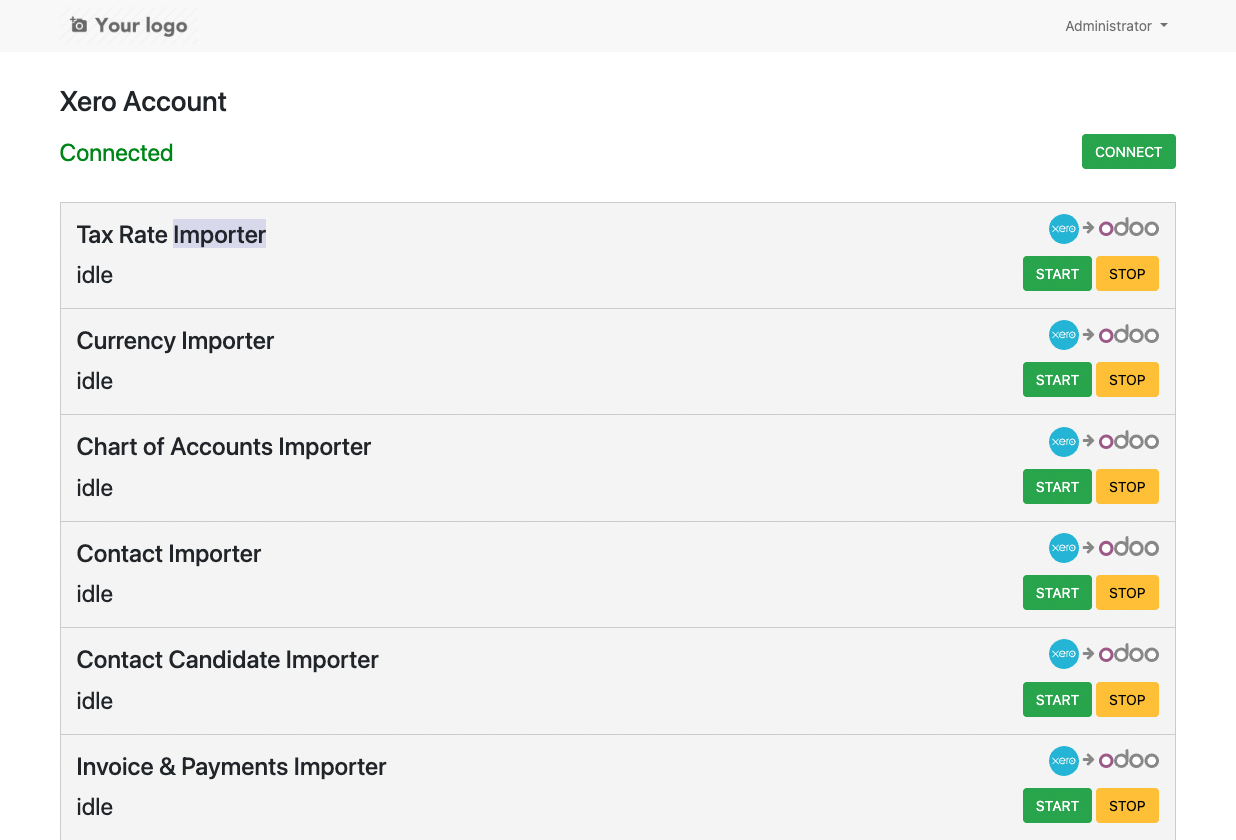Click the Tax Rate Importer title
The image size is (1236, 840).
click(171, 235)
